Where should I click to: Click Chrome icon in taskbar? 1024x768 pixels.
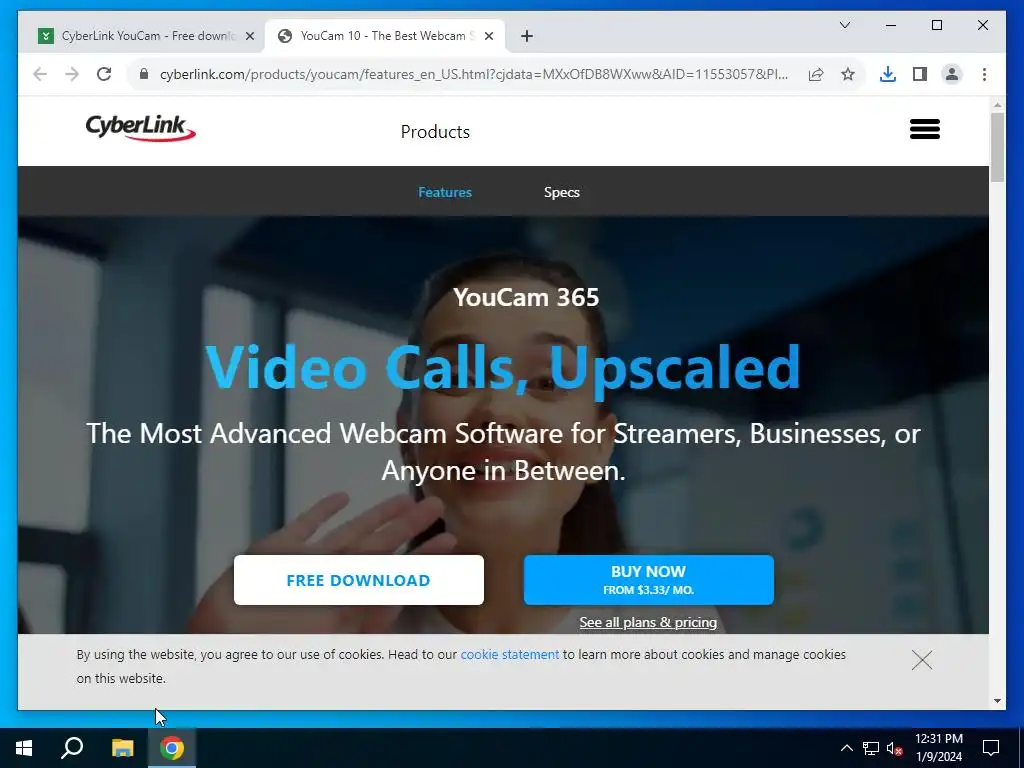[172, 748]
